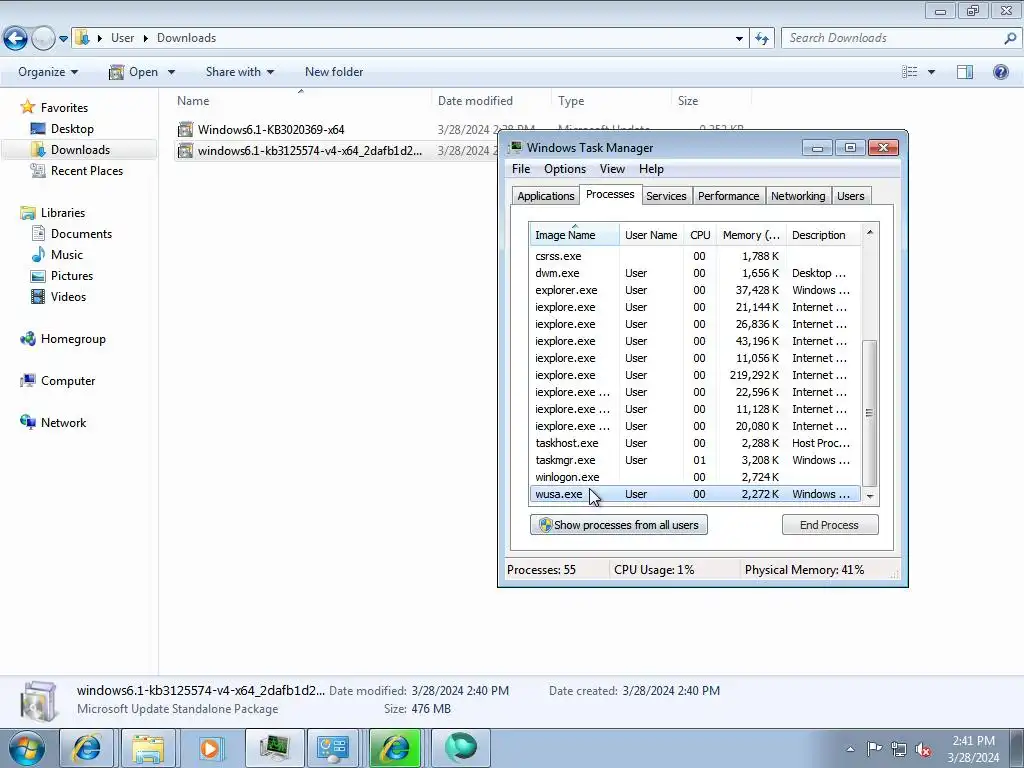Select the winlogon.exe process
Viewport: 1024px width, 768px height.
[x=695, y=477]
